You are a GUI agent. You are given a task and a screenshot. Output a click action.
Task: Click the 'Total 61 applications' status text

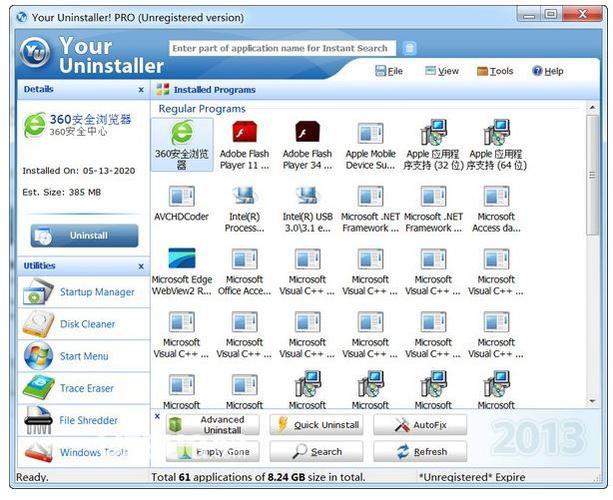click(x=258, y=477)
